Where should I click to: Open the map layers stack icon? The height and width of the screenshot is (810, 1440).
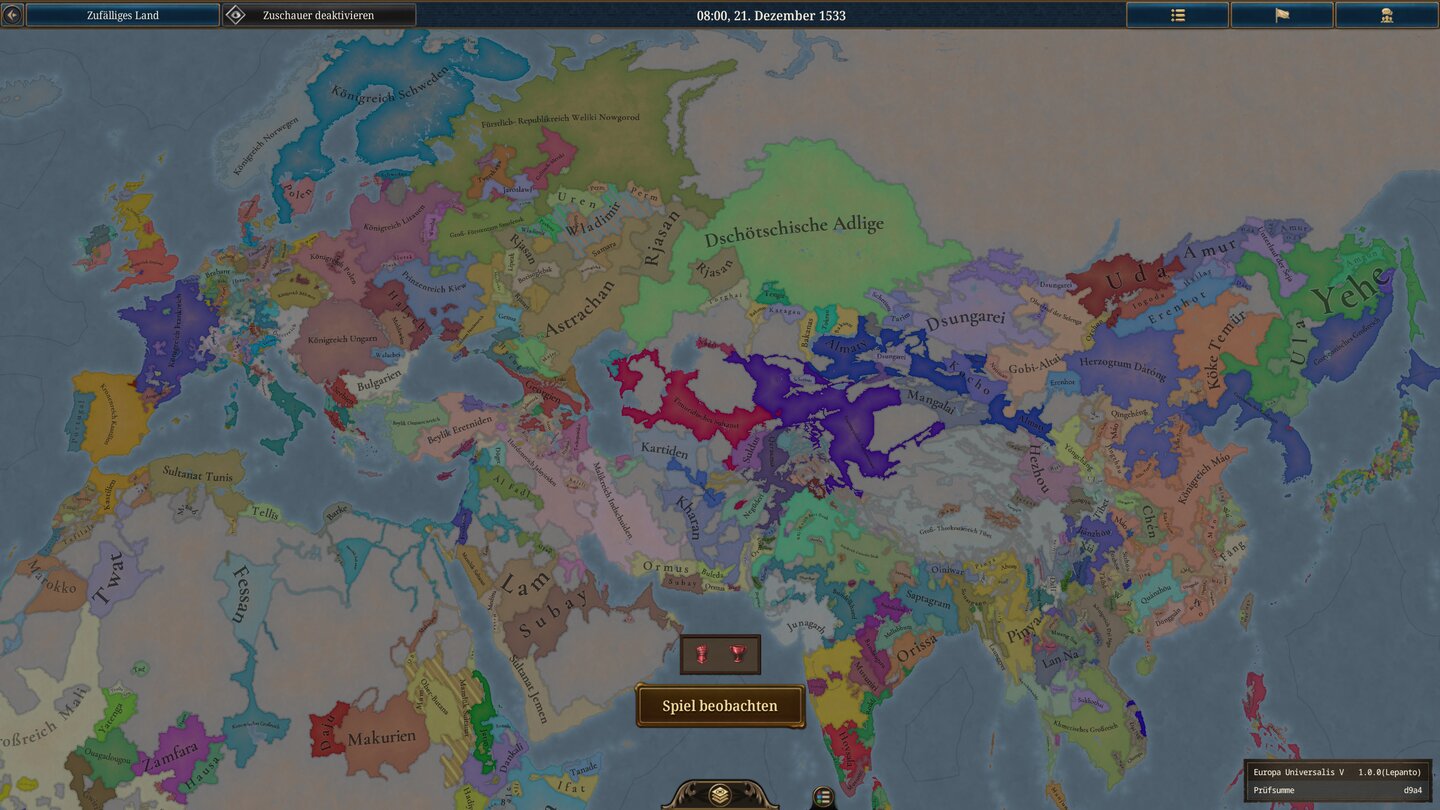click(x=719, y=795)
